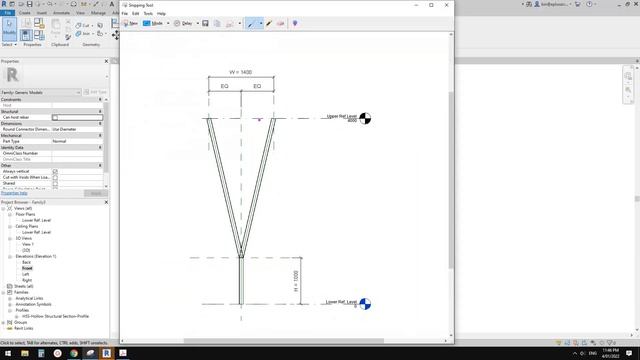Select View 1 under 3D Views
640x360 pixels.
pos(28,244)
